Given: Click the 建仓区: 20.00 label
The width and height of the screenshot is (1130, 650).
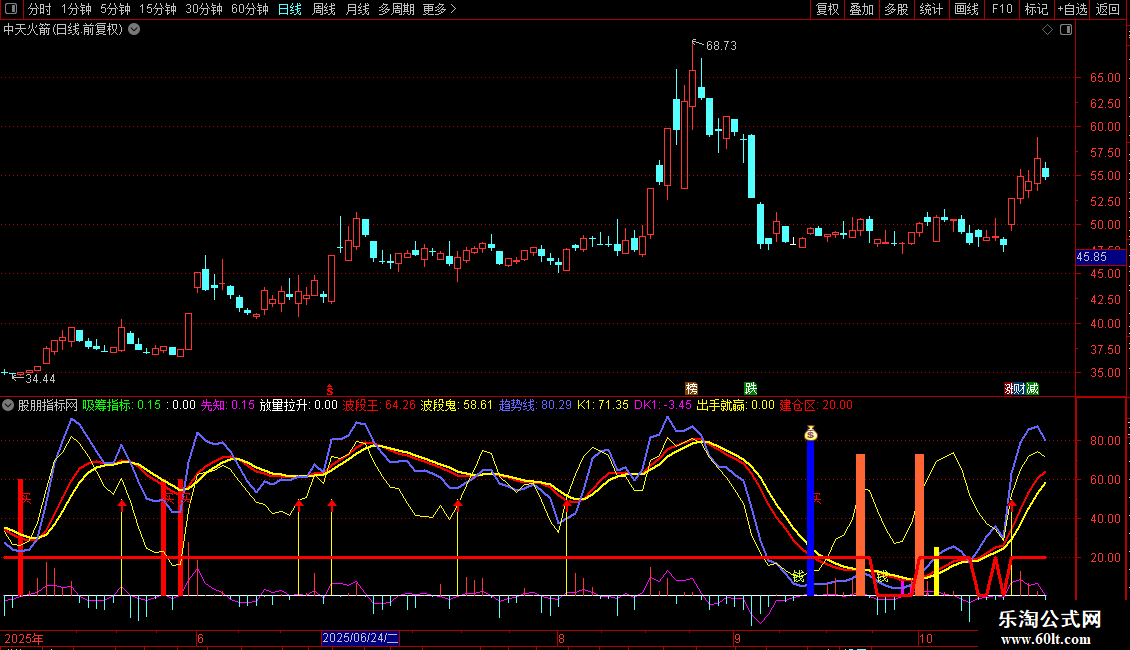Looking at the screenshot, I should tap(817, 405).
